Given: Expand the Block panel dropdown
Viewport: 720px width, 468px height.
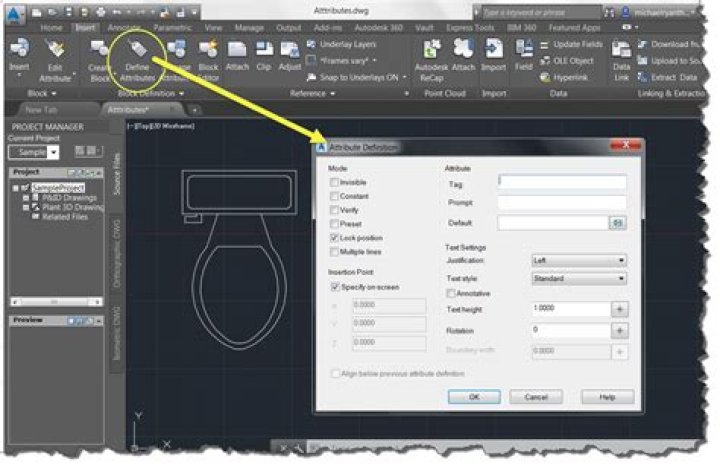Looking at the screenshot, I should click(41, 93).
